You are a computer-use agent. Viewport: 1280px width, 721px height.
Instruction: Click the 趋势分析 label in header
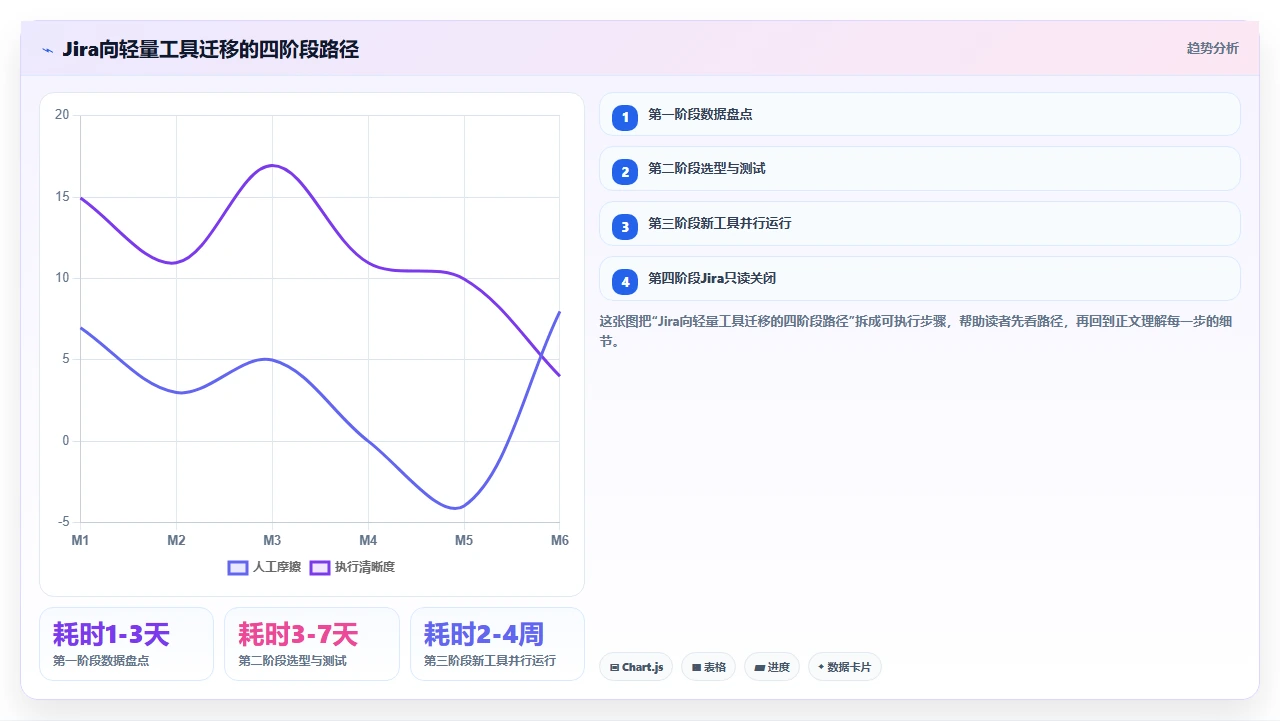[1212, 48]
